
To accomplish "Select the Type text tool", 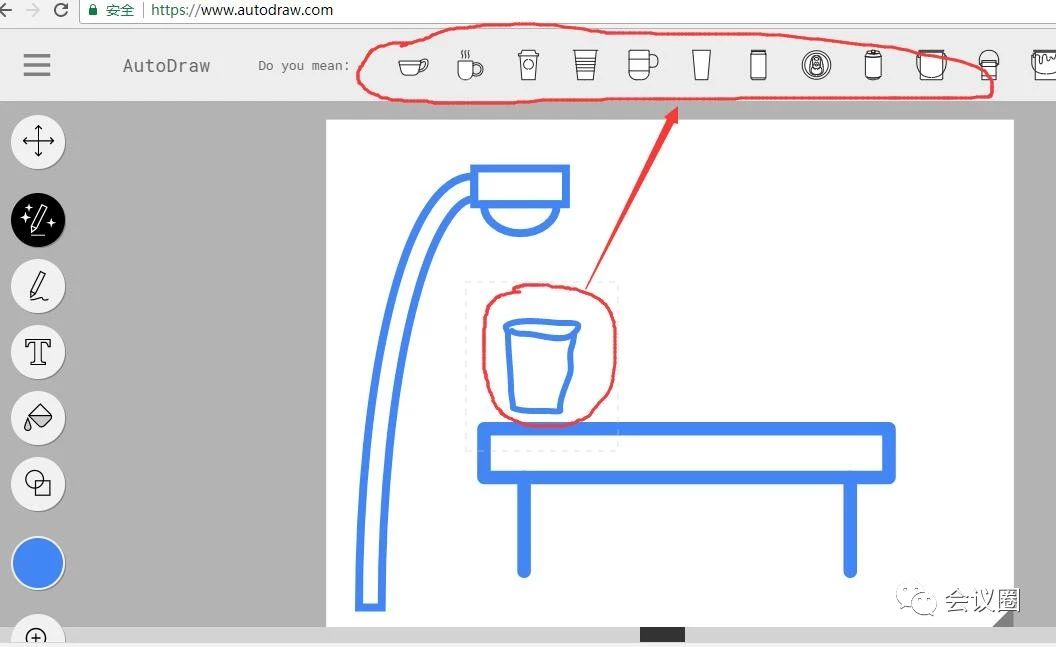I will [x=38, y=351].
